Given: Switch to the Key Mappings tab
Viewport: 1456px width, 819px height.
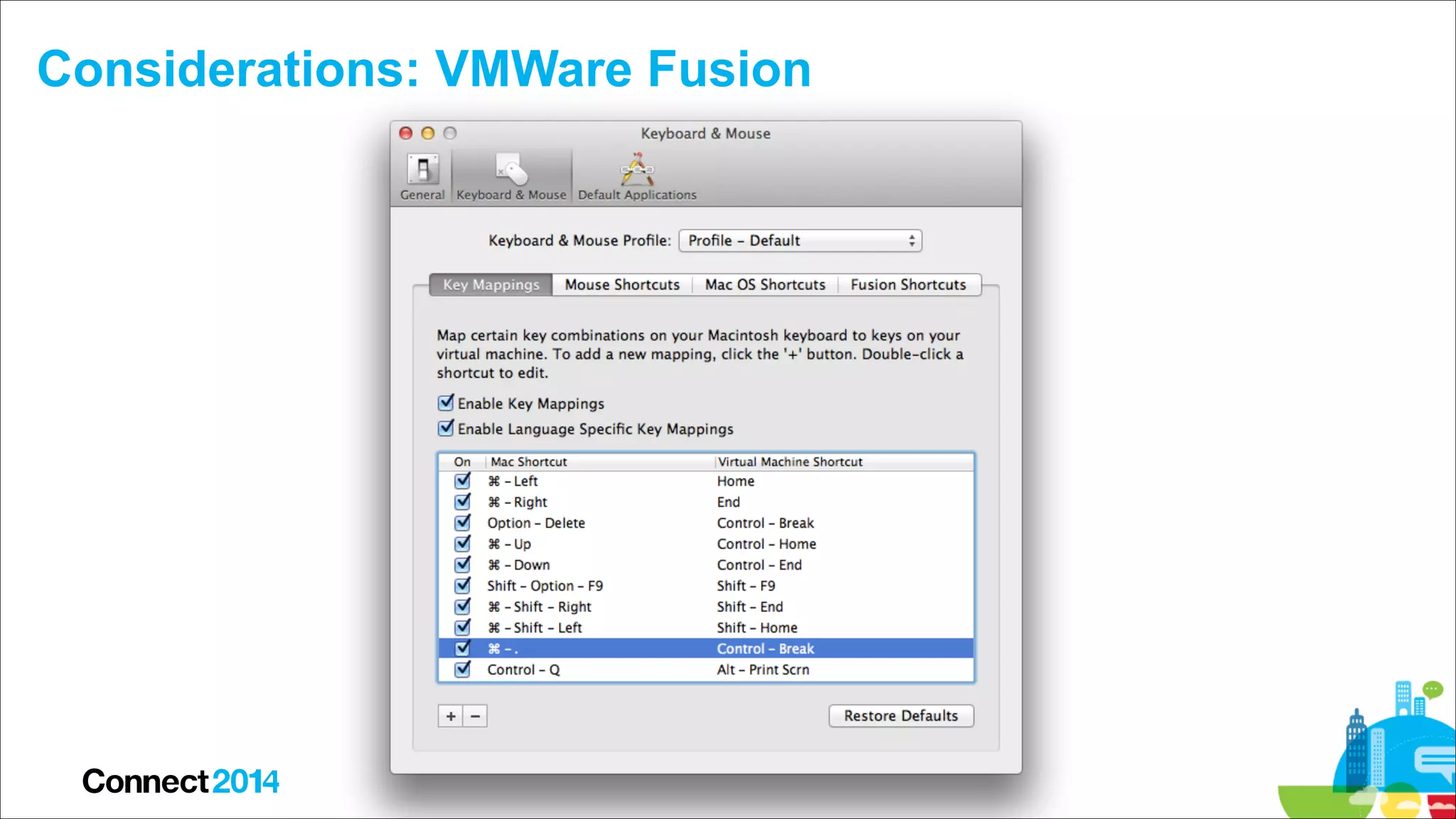Looking at the screenshot, I should (x=491, y=284).
